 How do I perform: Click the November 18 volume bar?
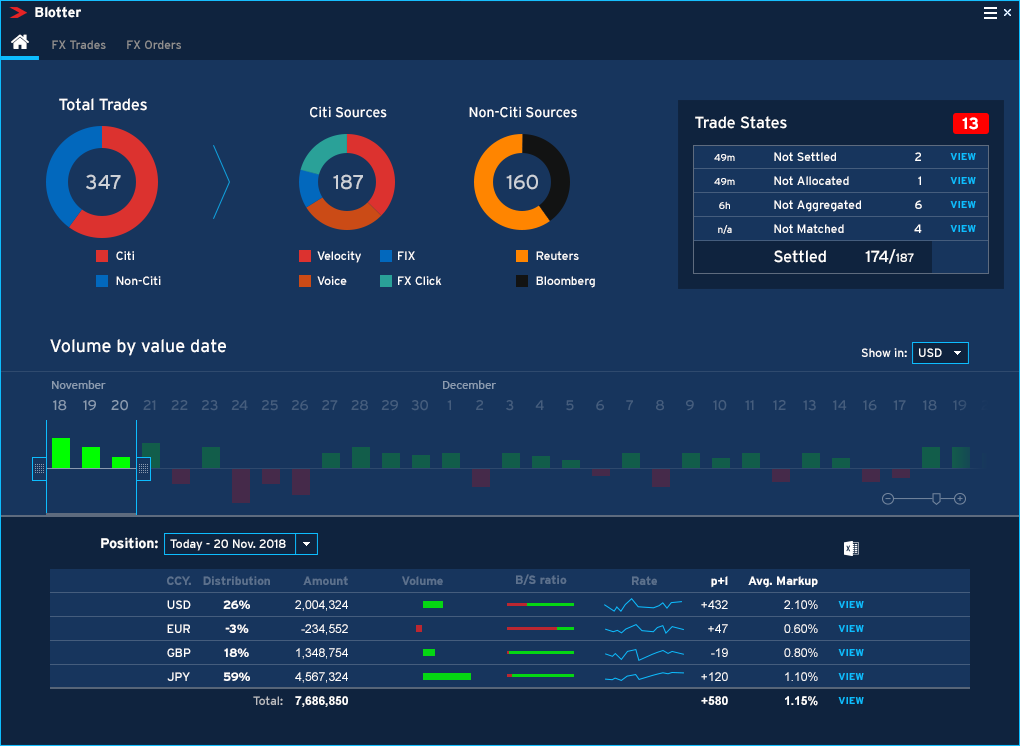[60, 452]
